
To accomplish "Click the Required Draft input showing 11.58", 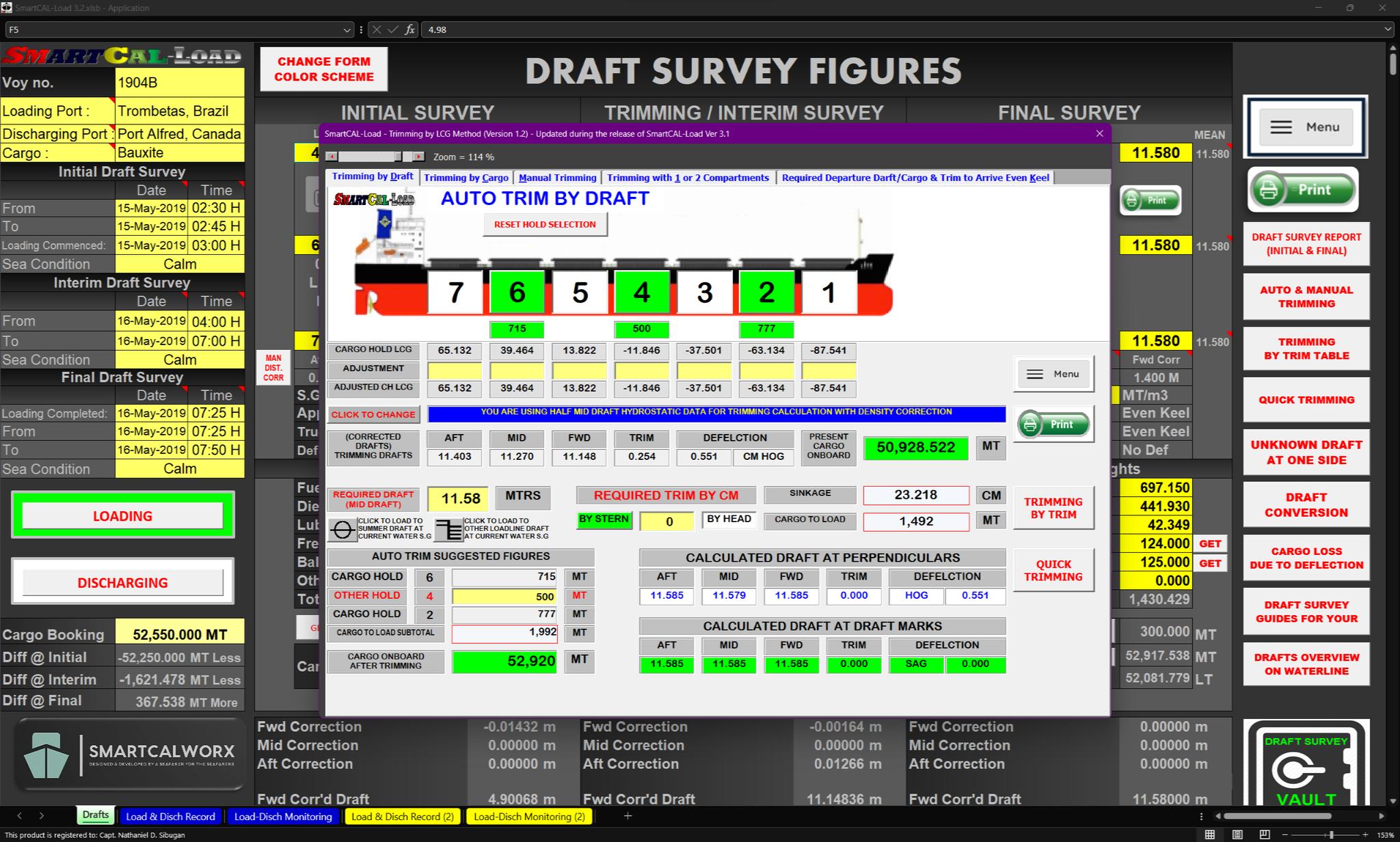I will coord(458,499).
